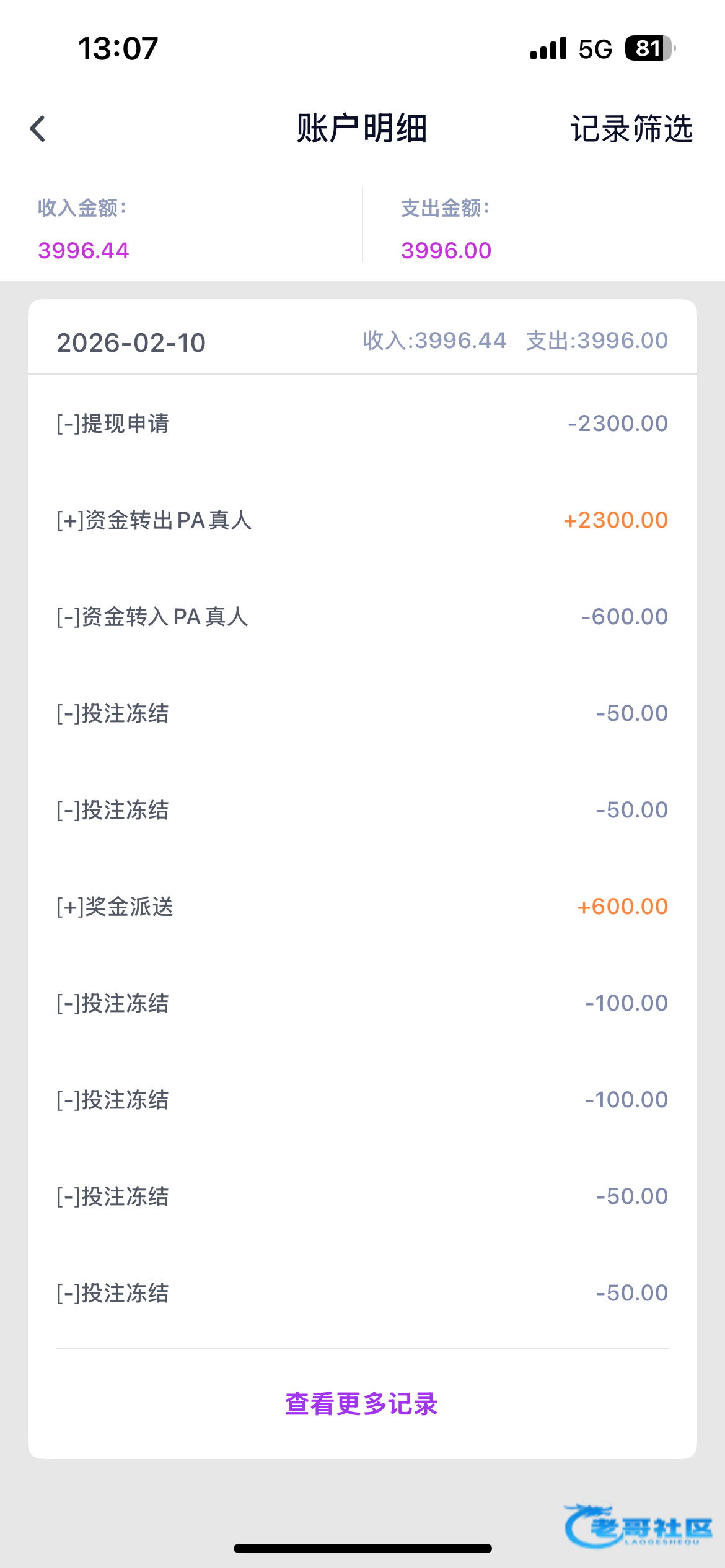
Task: Tap the 13:07 status bar clock
Action: click(118, 48)
